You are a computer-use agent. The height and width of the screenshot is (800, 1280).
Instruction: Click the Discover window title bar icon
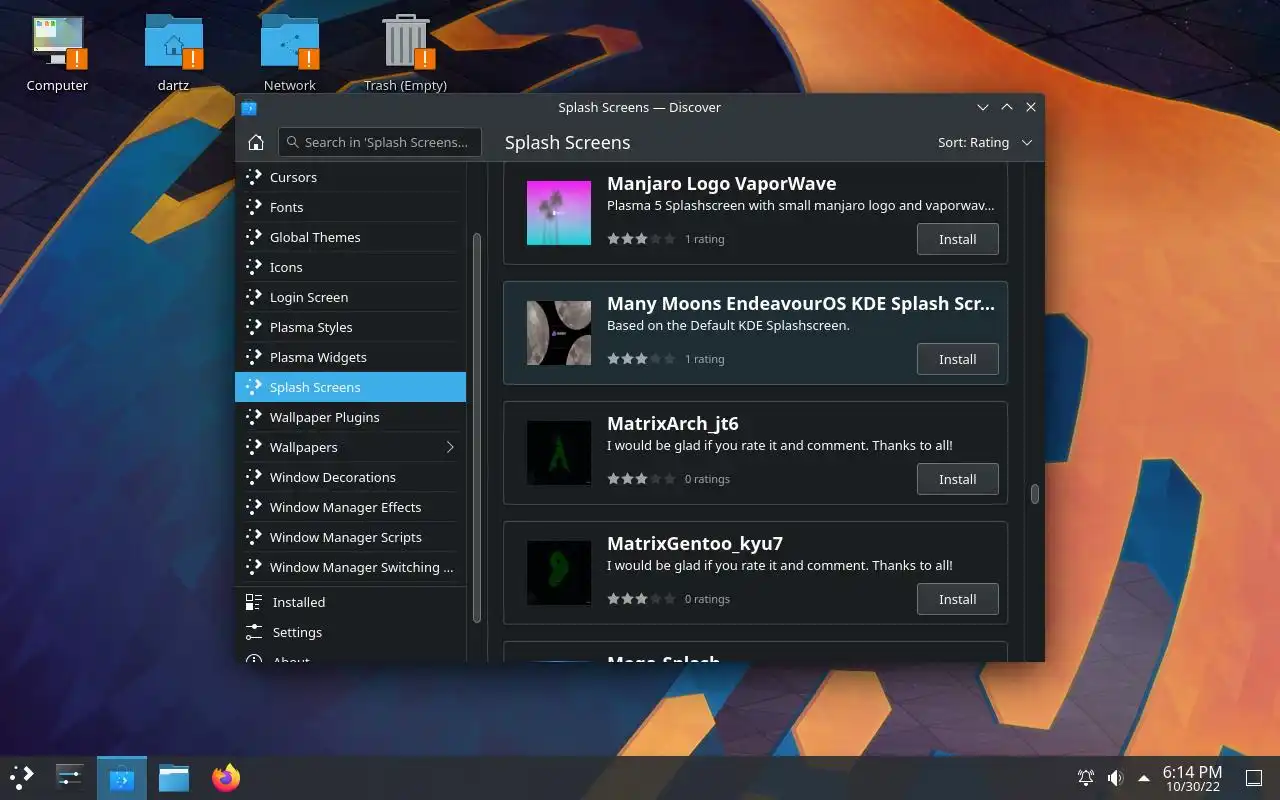pyautogui.click(x=249, y=107)
